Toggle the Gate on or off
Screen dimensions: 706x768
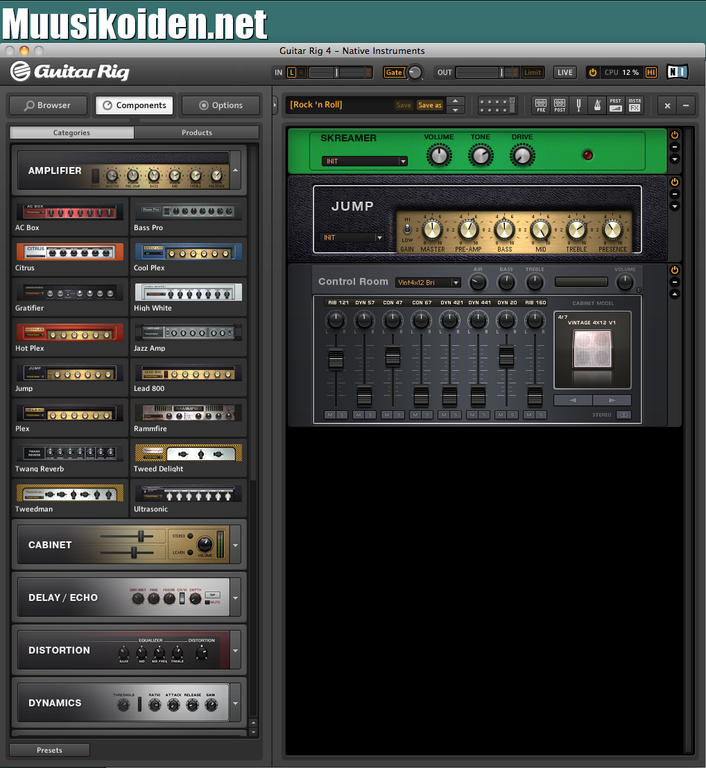(394, 72)
